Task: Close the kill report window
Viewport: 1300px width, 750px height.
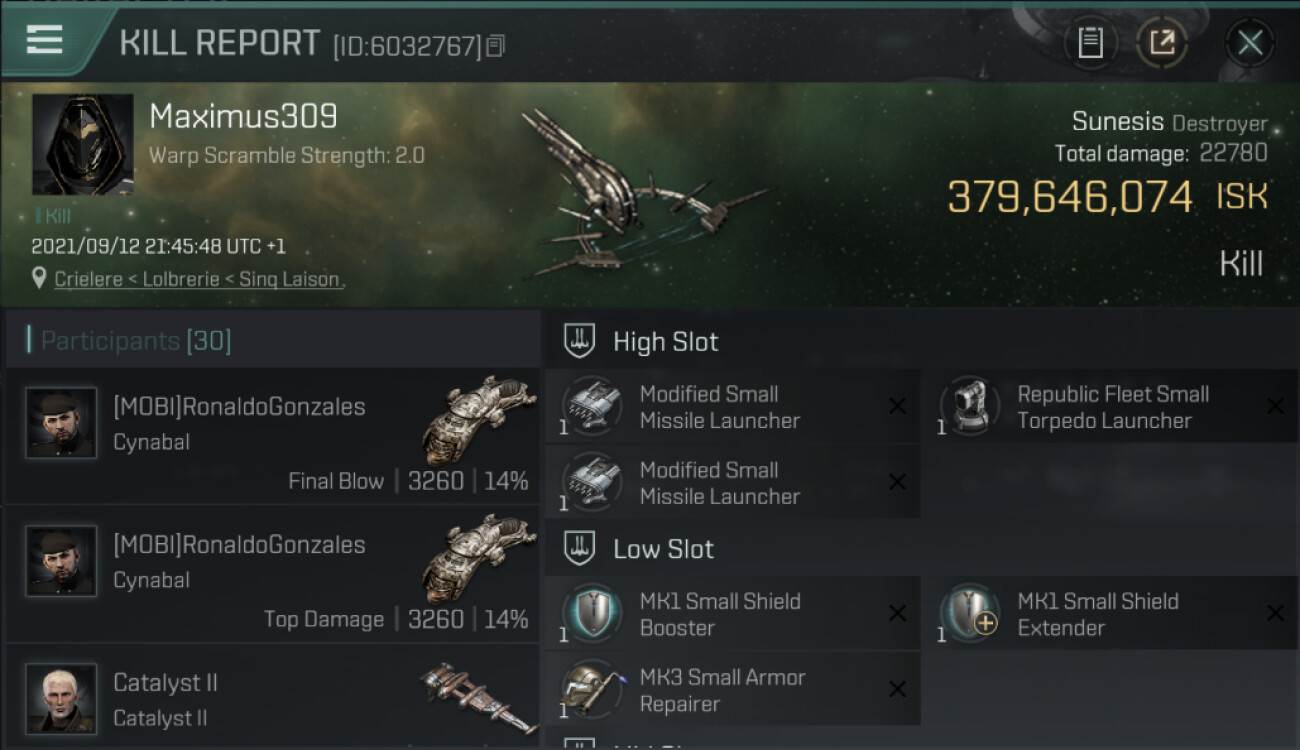Action: pos(1250,43)
